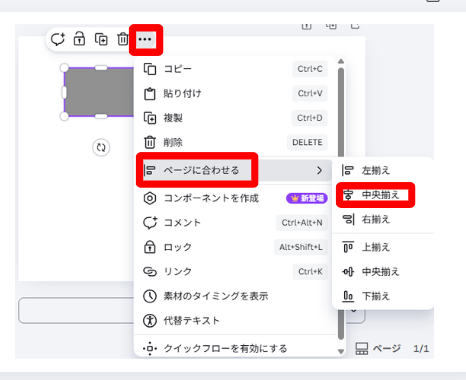Click the 新登場 crown badge
Image resolution: width=466 pixels, height=380 pixels.
tap(307, 198)
